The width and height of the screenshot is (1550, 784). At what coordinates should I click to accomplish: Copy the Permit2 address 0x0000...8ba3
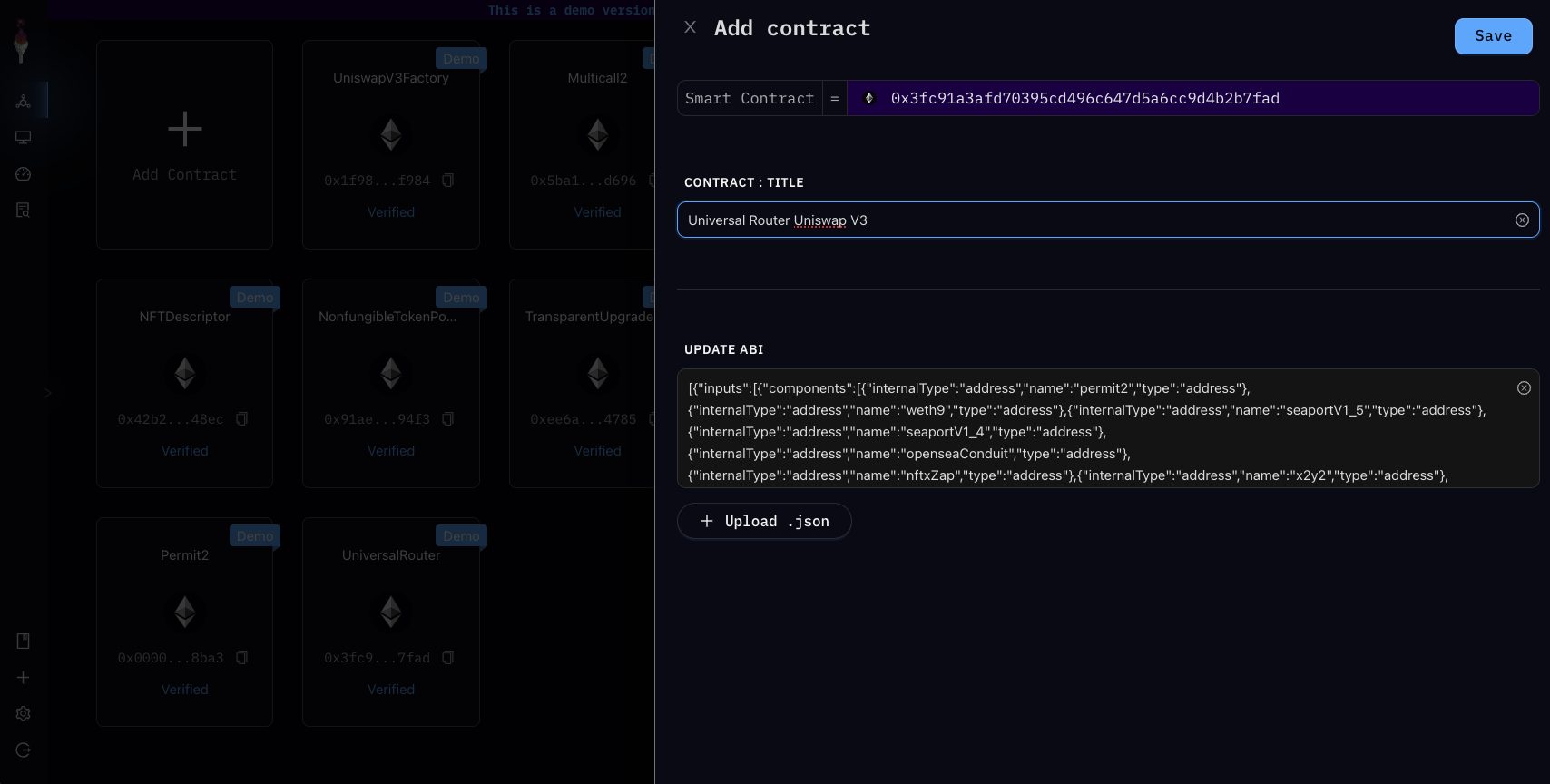(x=241, y=658)
